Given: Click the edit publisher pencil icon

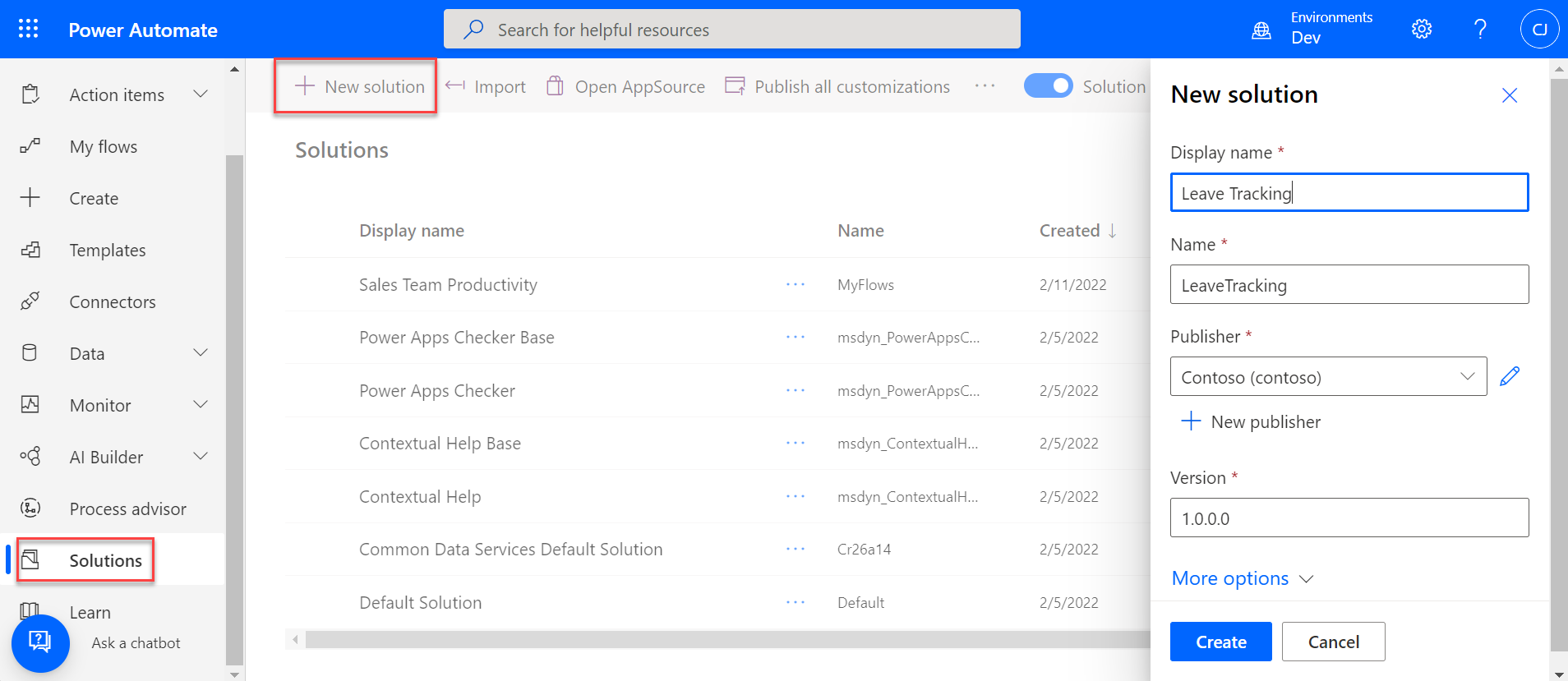Looking at the screenshot, I should tap(1510, 376).
